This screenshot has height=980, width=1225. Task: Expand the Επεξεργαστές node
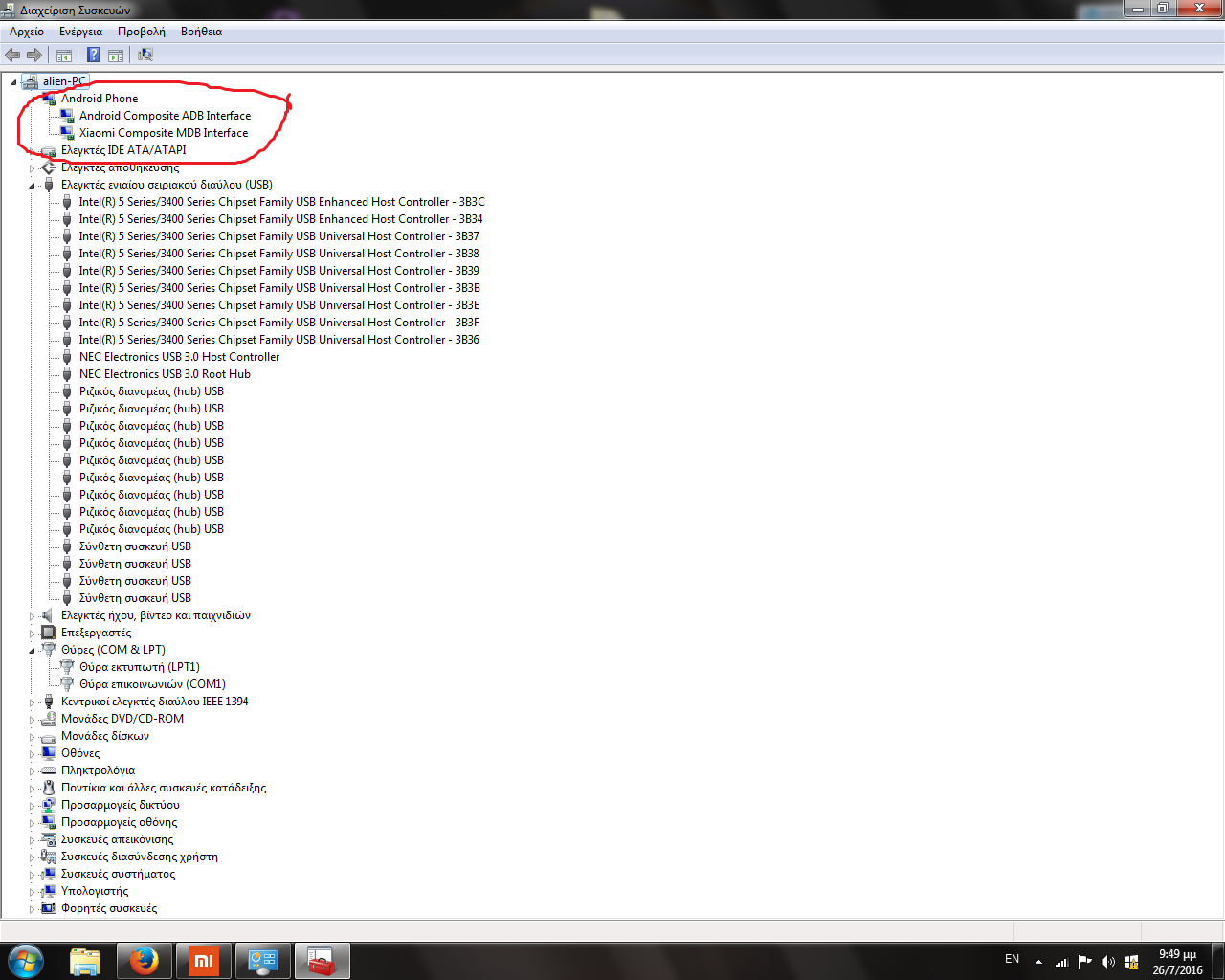click(32, 634)
